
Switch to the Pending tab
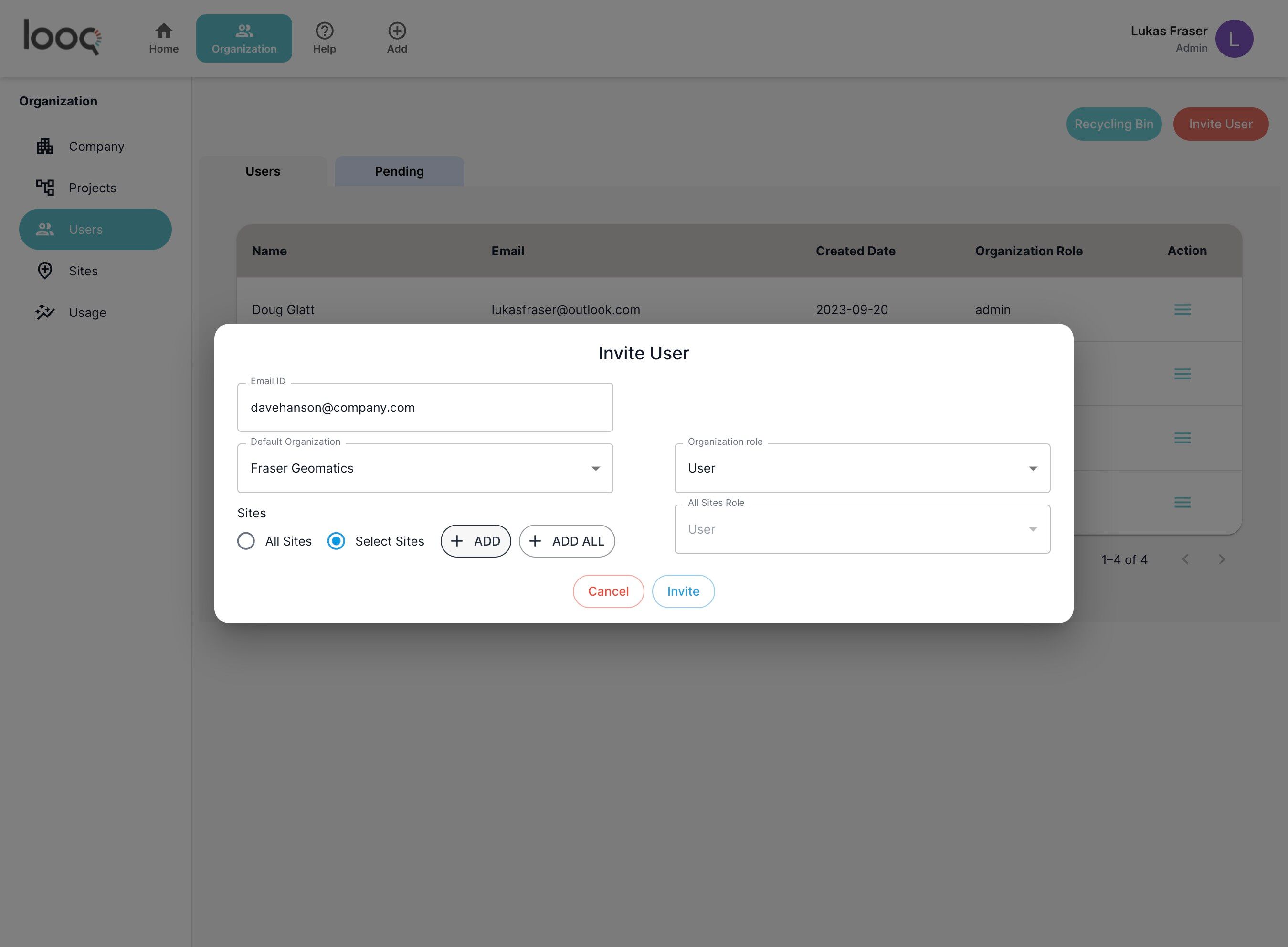tap(399, 171)
